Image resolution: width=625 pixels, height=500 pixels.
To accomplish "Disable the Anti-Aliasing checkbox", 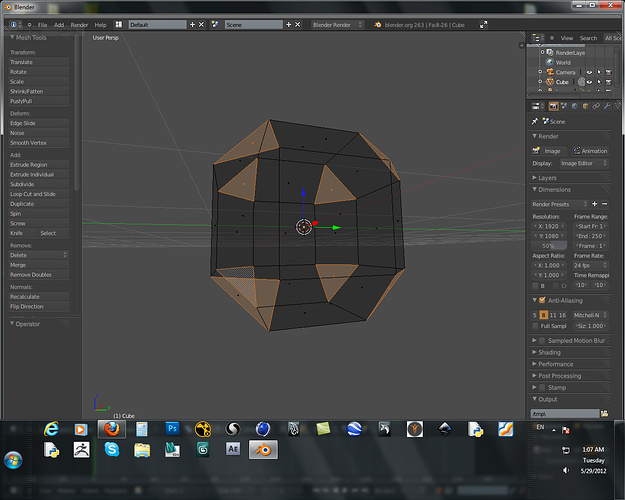I will point(542,300).
